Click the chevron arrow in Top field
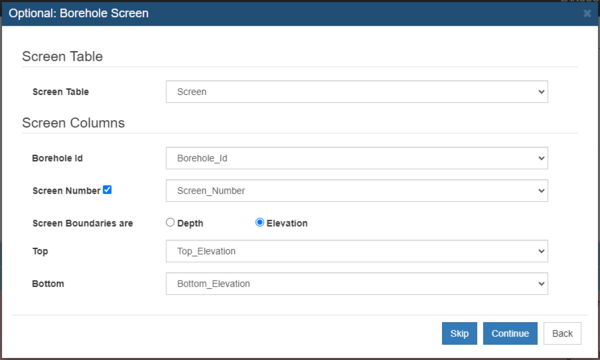Viewport: 600px width, 360px height. pos(541,251)
